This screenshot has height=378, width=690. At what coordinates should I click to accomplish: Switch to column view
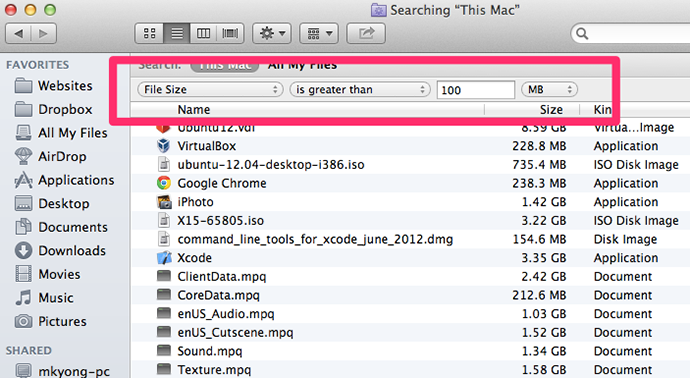click(203, 33)
